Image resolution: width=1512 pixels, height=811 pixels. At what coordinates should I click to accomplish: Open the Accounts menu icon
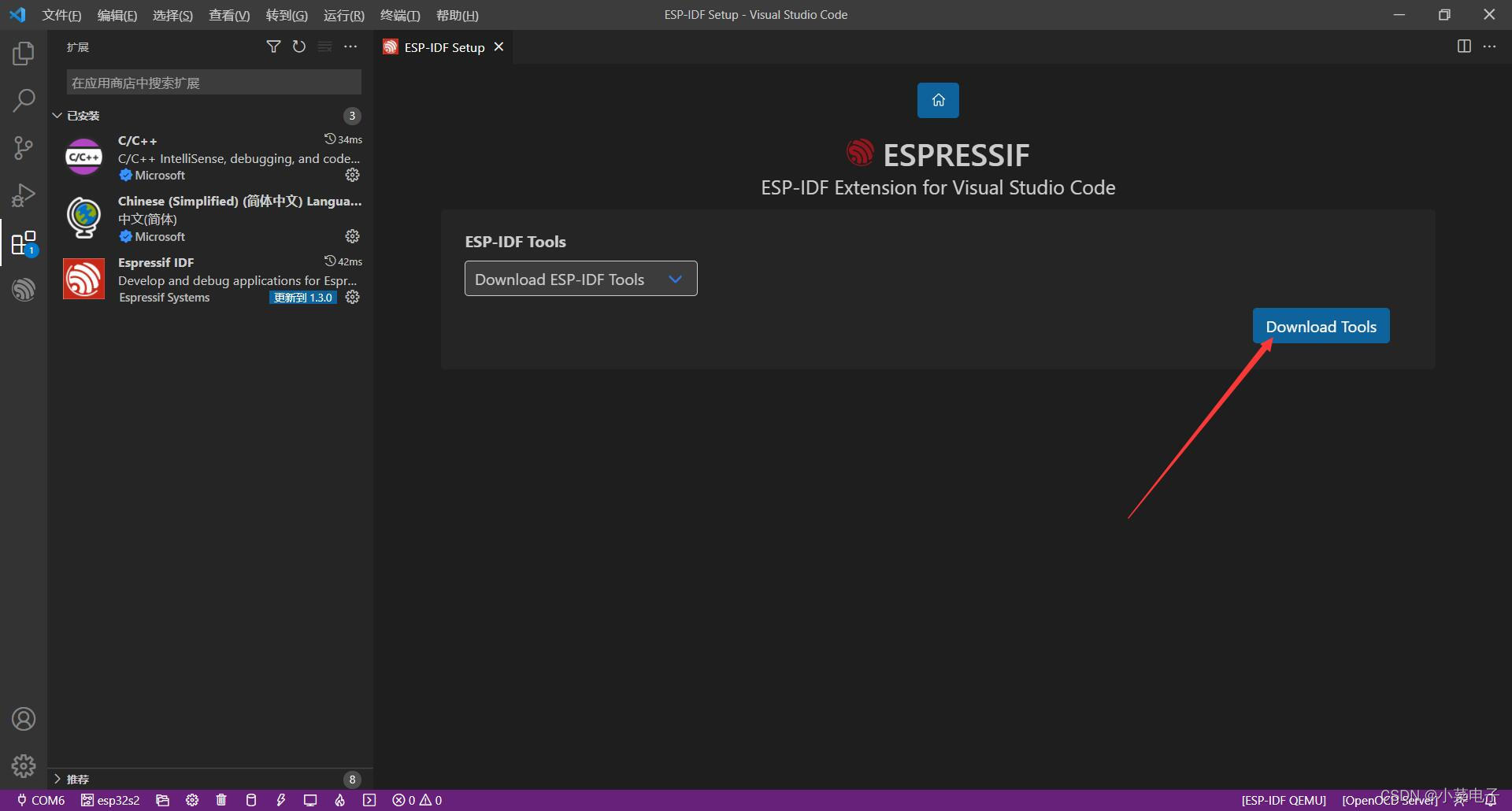pyautogui.click(x=24, y=719)
